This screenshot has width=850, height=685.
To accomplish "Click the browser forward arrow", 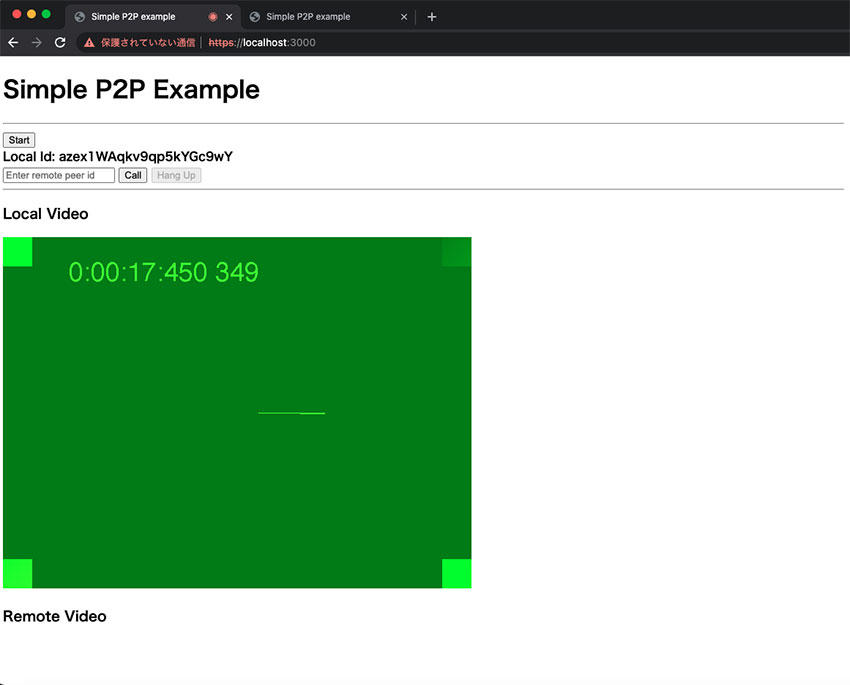I will 37,43.
